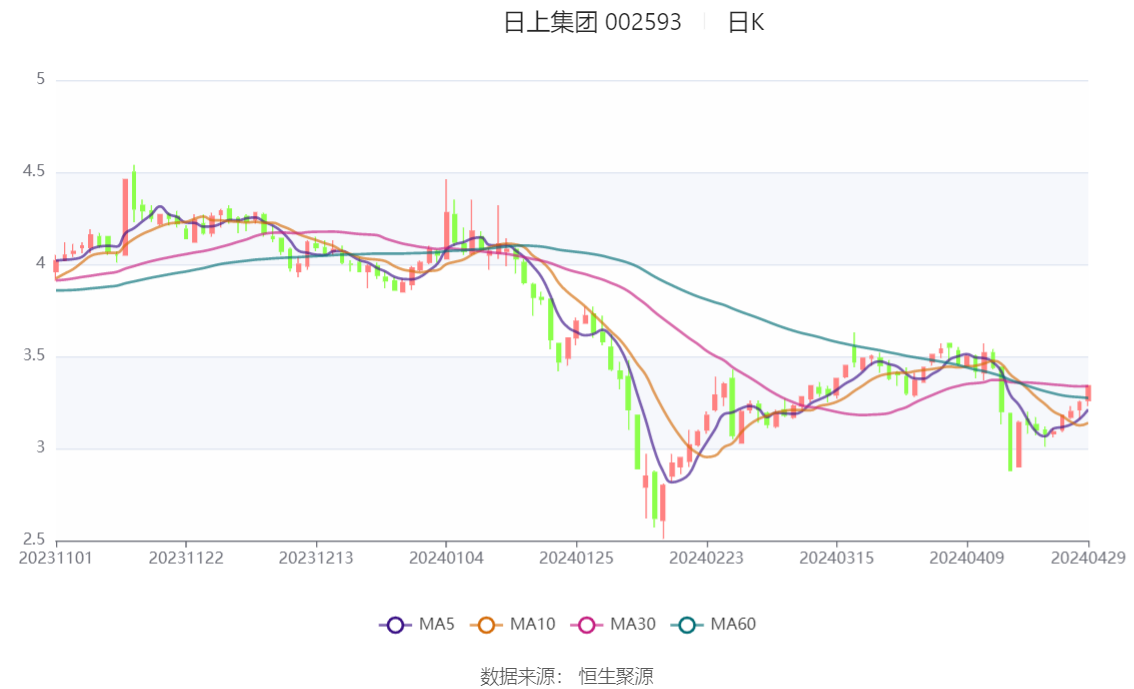
Task: Toggle the MA5 legend series
Action: tap(417, 625)
